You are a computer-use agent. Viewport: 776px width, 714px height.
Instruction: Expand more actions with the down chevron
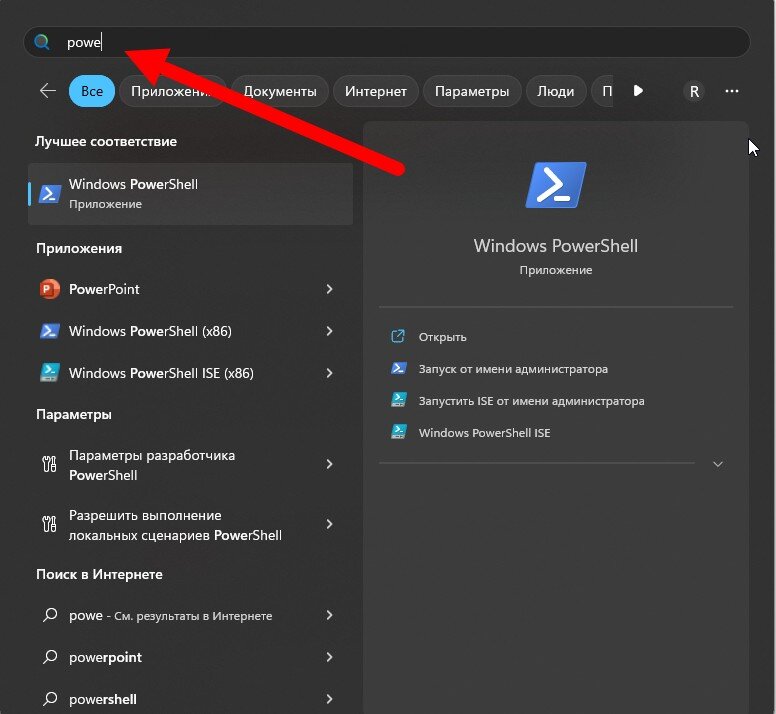pos(718,464)
